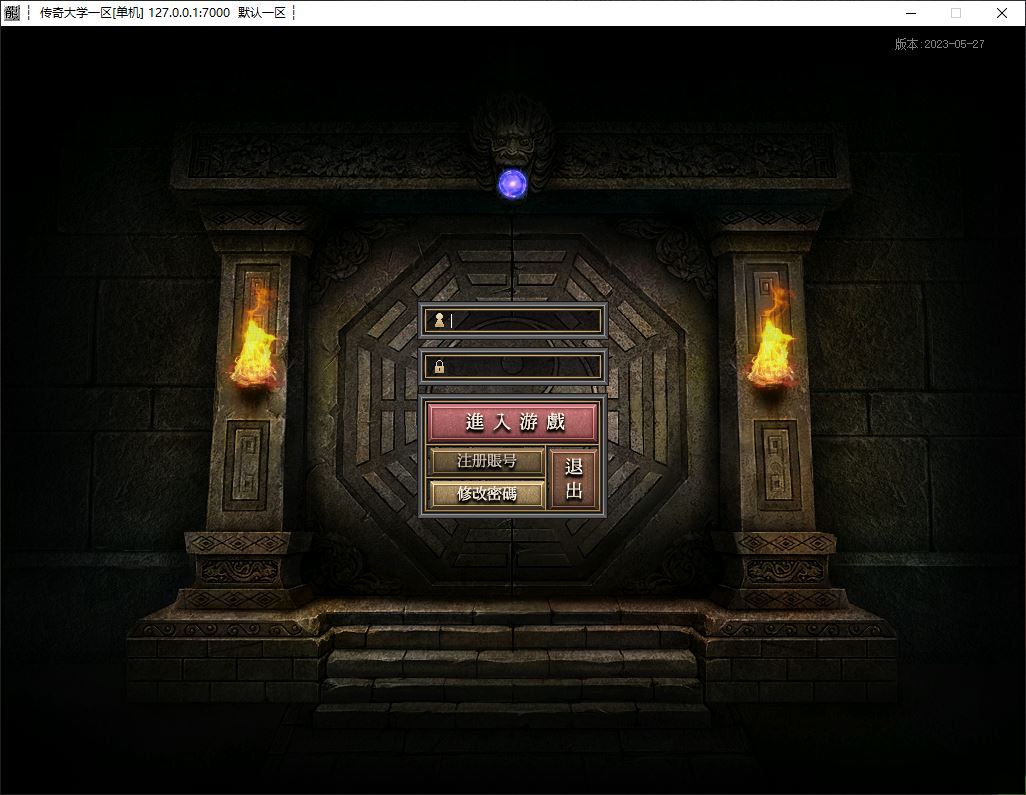
Task: Click the left pillar's flaming torch
Action: coord(254,342)
